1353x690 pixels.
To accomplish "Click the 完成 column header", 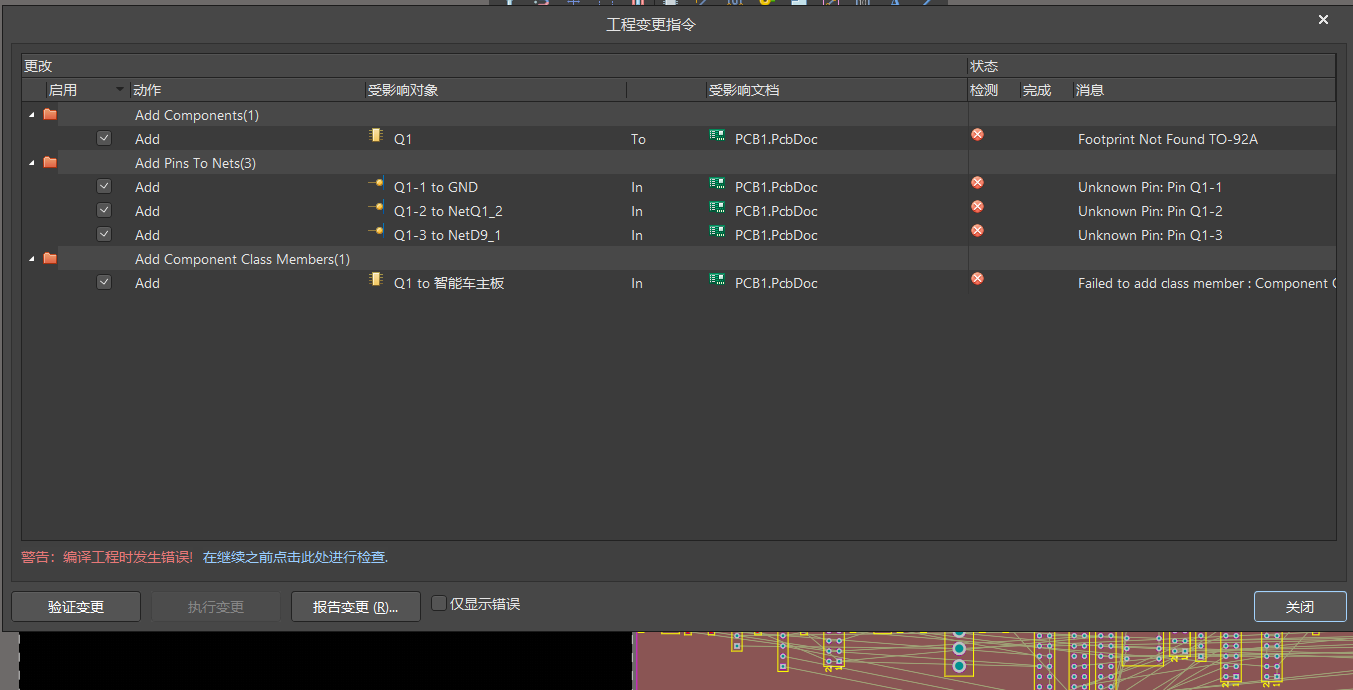I will click(x=1047, y=90).
